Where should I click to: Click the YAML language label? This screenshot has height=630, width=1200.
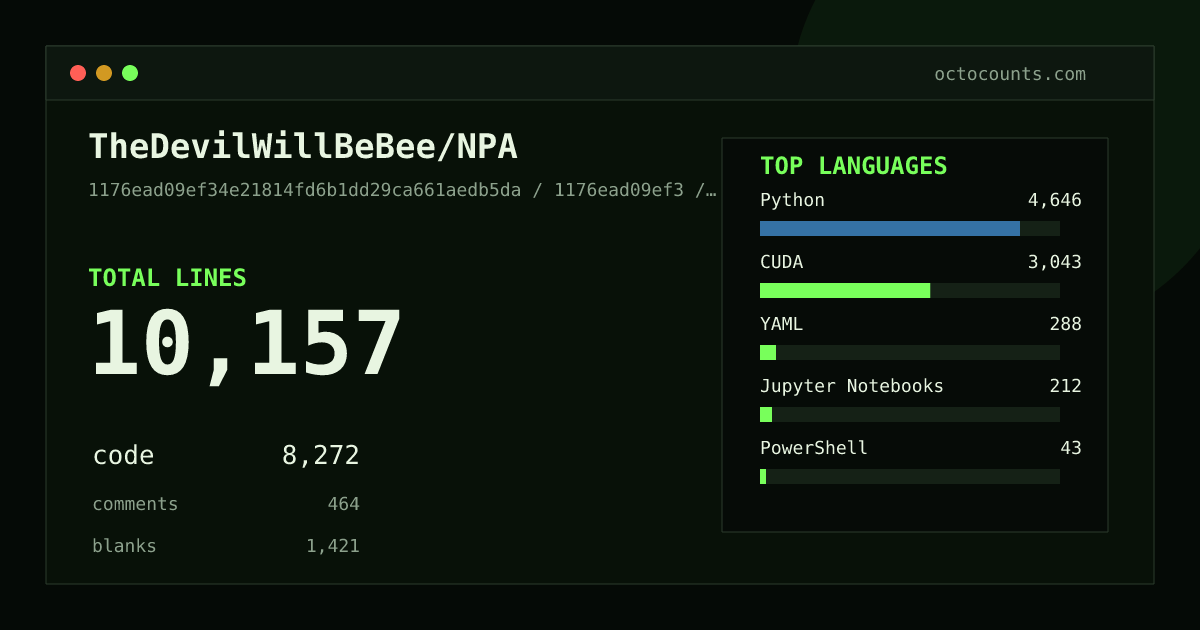[781, 324]
